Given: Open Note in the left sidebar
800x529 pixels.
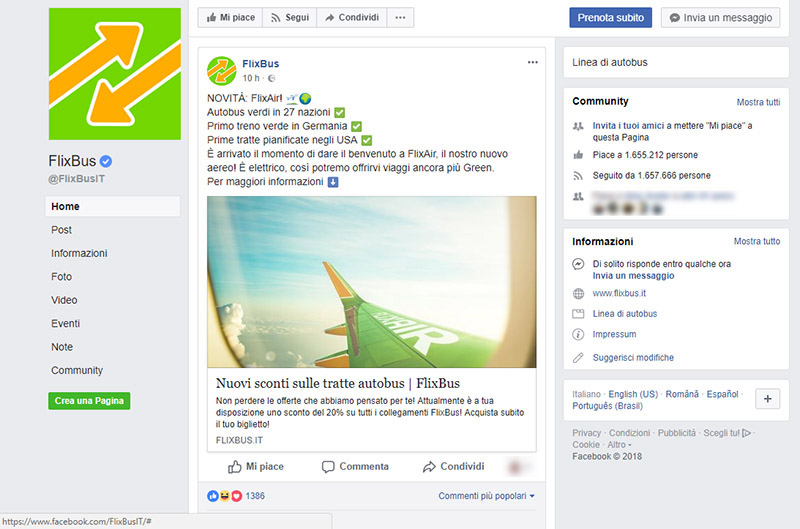Looking at the screenshot, I should (62, 347).
